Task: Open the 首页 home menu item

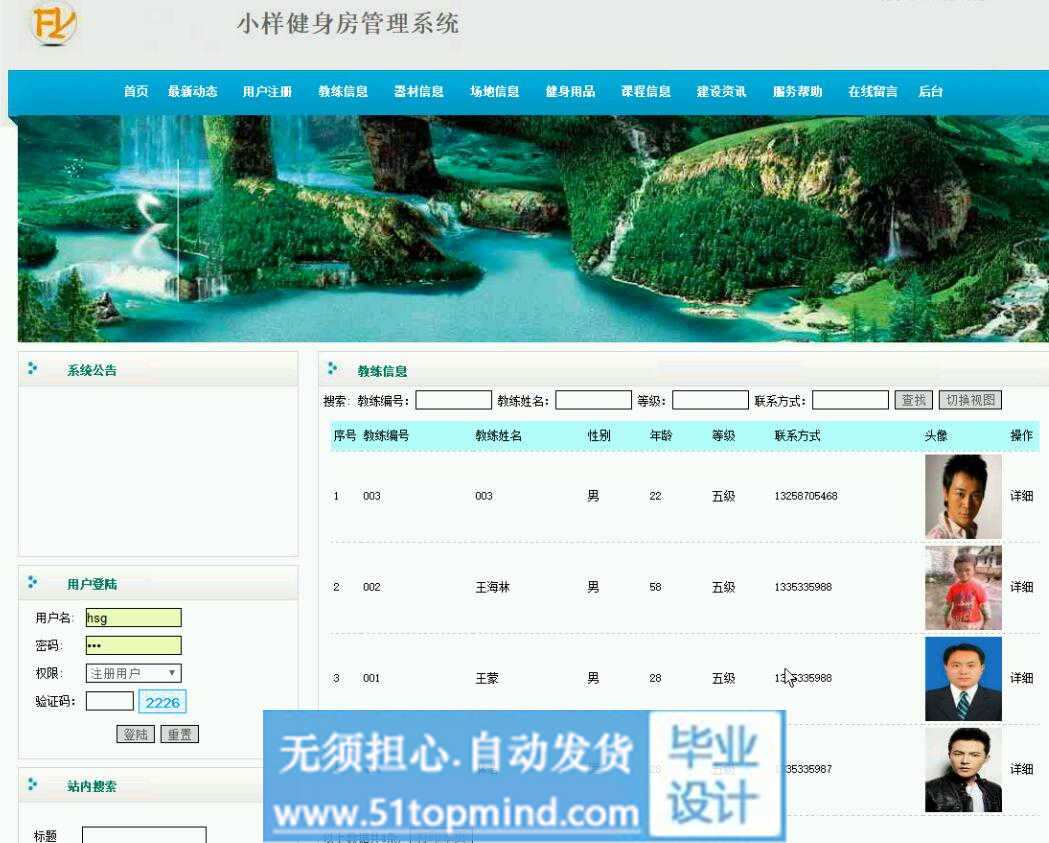Action: [136, 91]
